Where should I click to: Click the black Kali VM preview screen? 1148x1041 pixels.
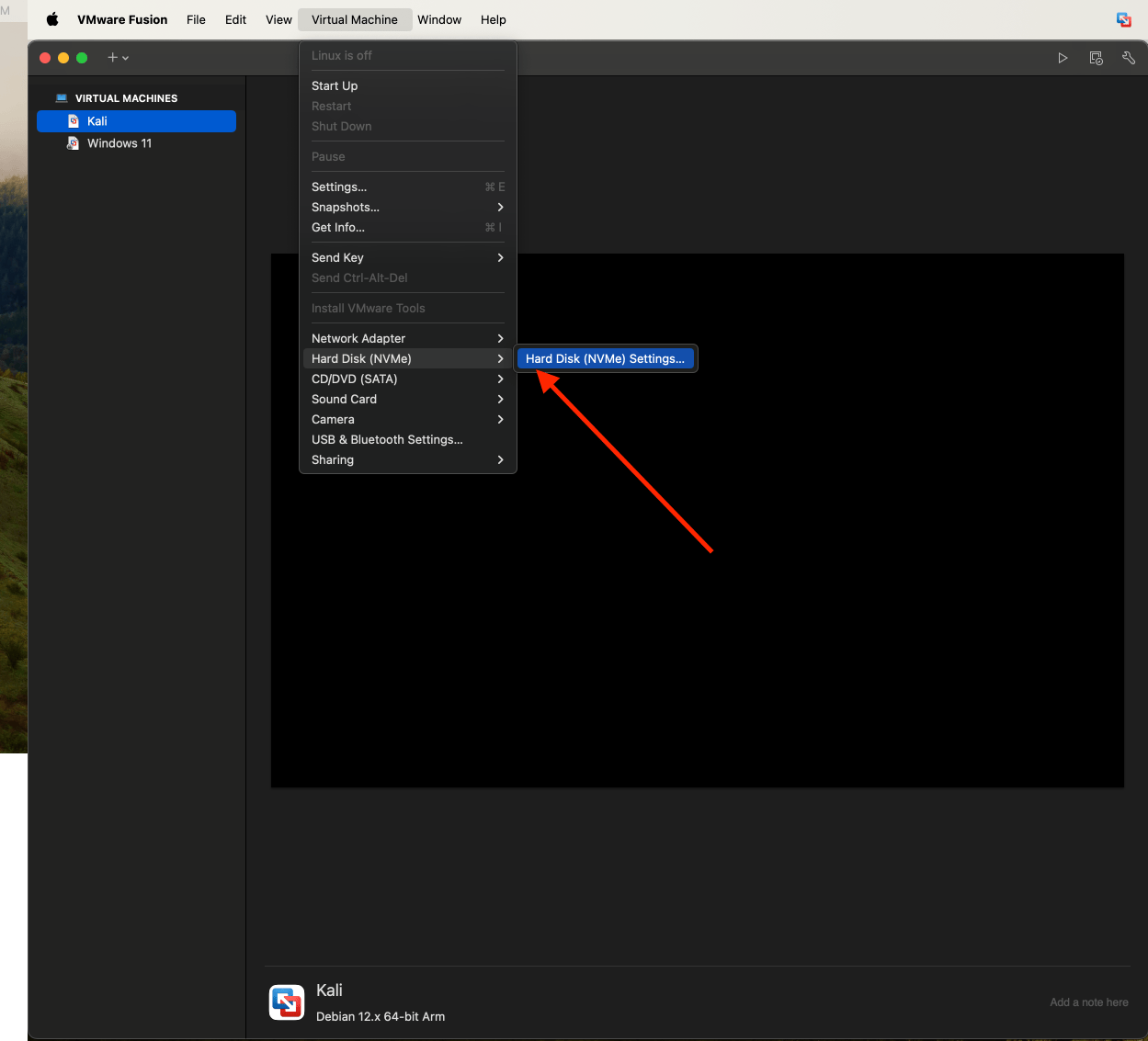click(697, 520)
